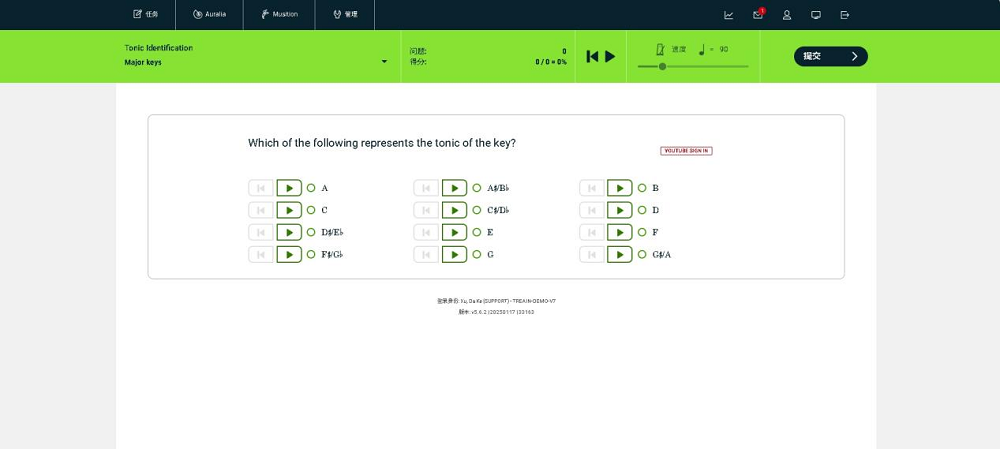This screenshot has width=1000, height=449.
Task: Click the YouTube Sign In link
Action: click(x=686, y=151)
